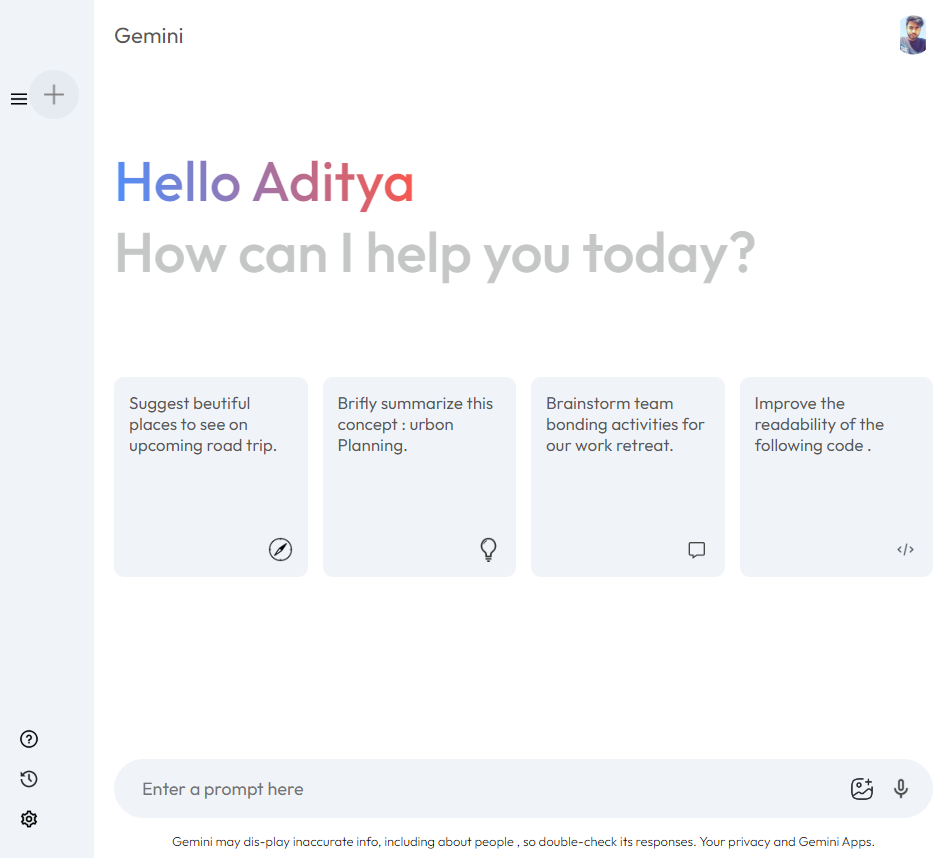This screenshot has width=948, height=858.
Task: Open the user profile picture
Action: tap(913, 35)
